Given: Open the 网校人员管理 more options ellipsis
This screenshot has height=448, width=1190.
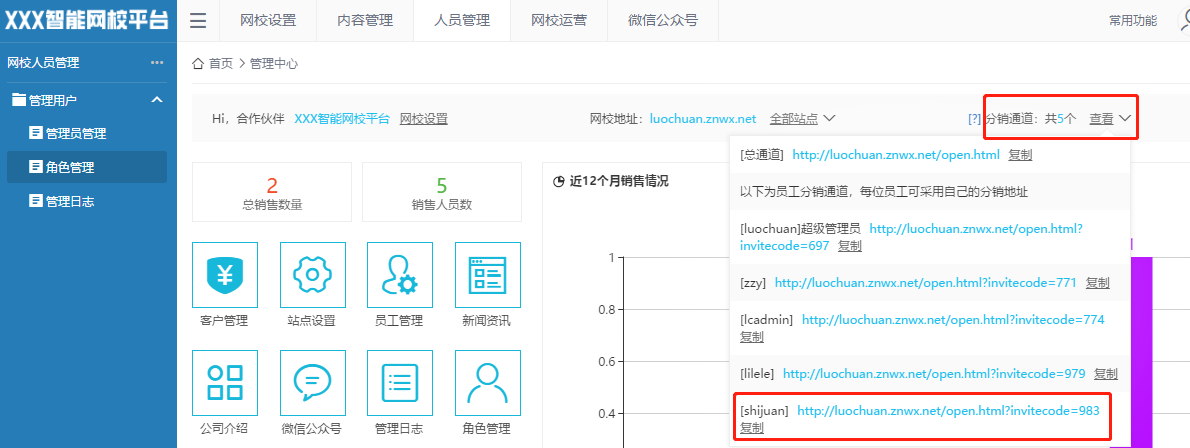Looking at the screenshot, I should 157,63.
